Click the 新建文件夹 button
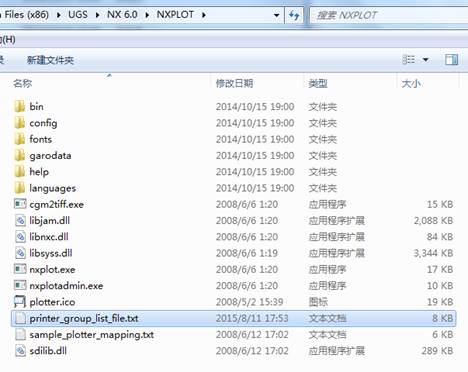This screenshot has height=372, width=468. pyautogui.click(x=50, y=60)
